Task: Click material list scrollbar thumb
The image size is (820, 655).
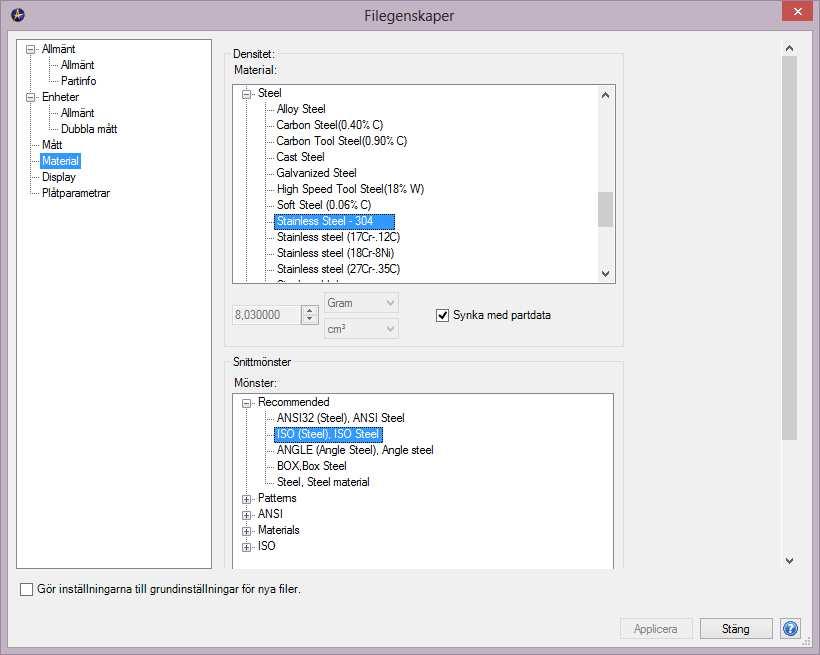Action: tap(605, 209)
